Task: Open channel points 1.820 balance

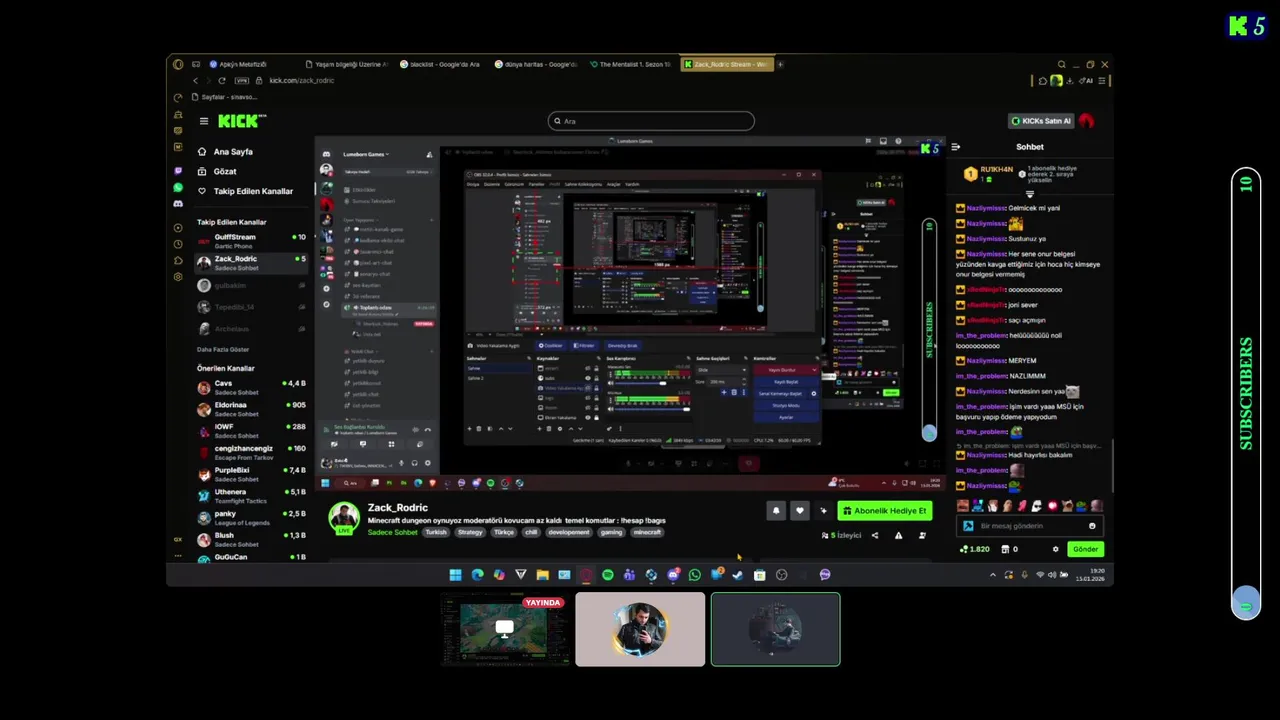Action: 974,549
